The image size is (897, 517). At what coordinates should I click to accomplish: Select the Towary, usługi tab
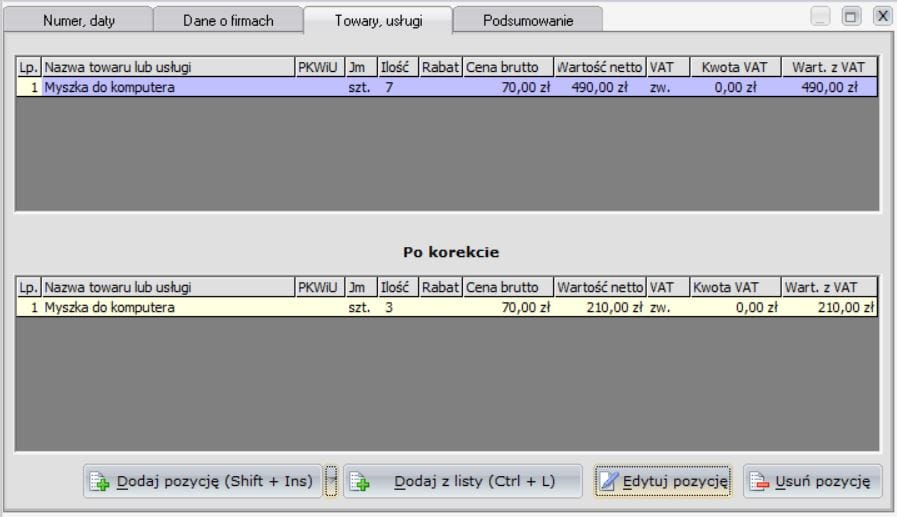(377, 20)
